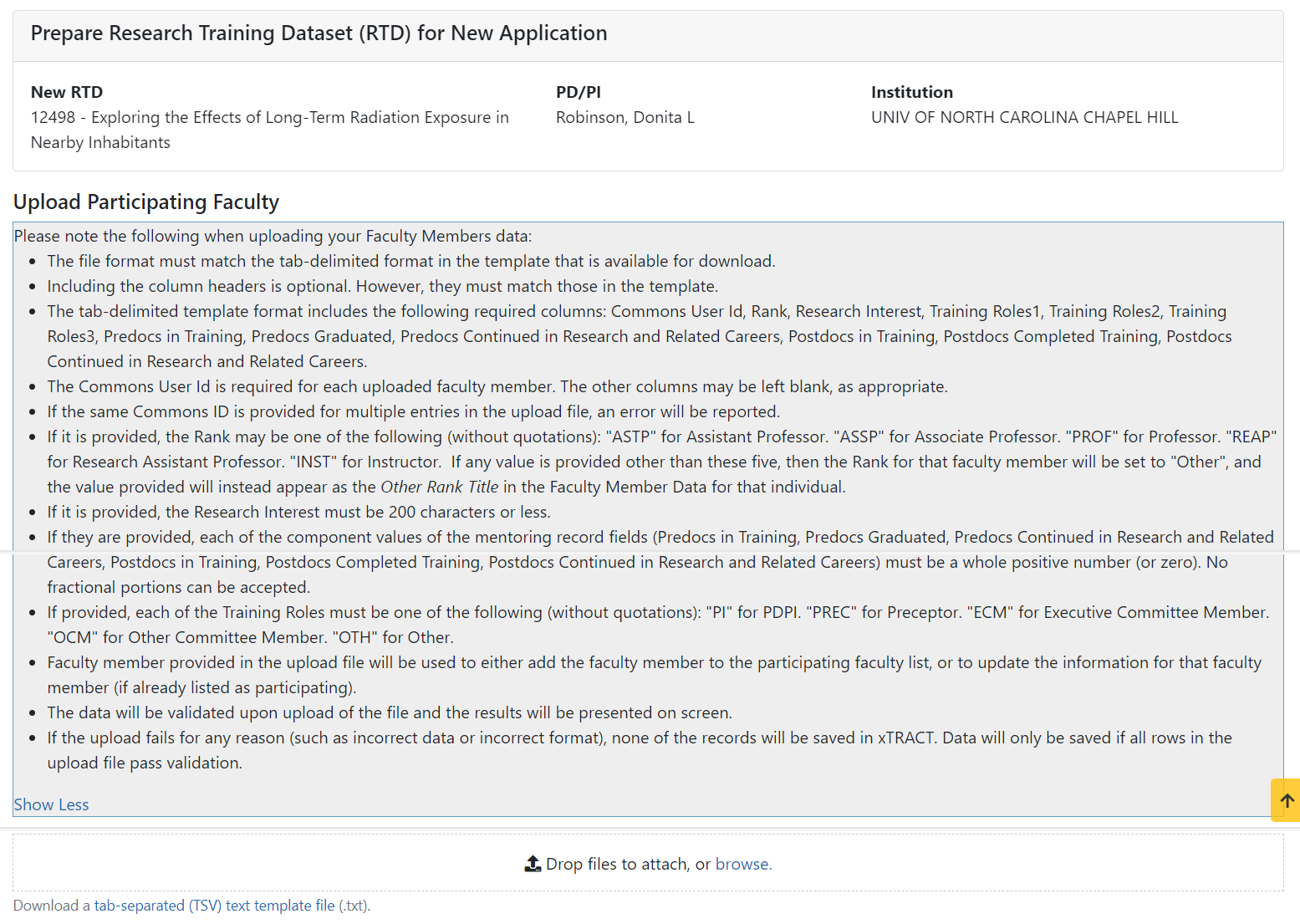The width and height of the screenshot is (1300, 924).
Task: Click bullet about column headers being optional
Action: pos(382,286)
